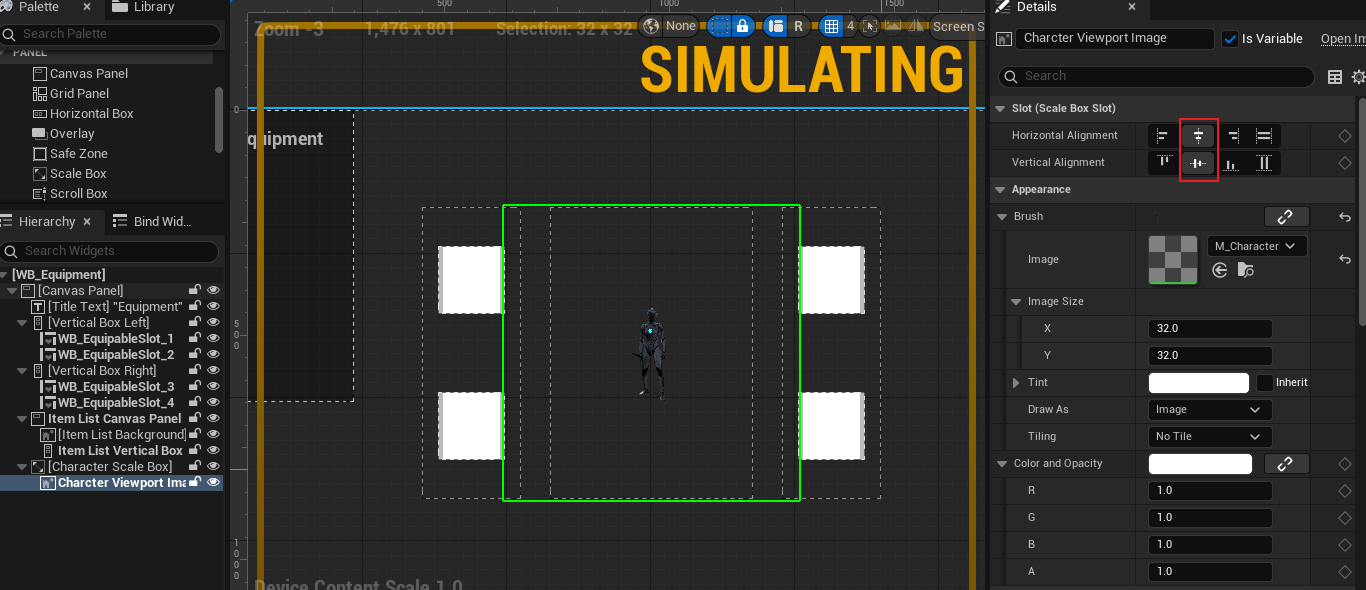Collapse the Appearance section
1366x590 pixels.
click(999, 190)
